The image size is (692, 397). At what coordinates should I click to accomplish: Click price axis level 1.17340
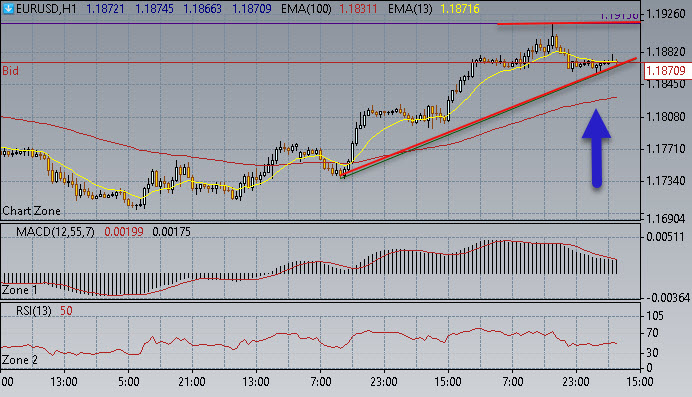[666, 181]
